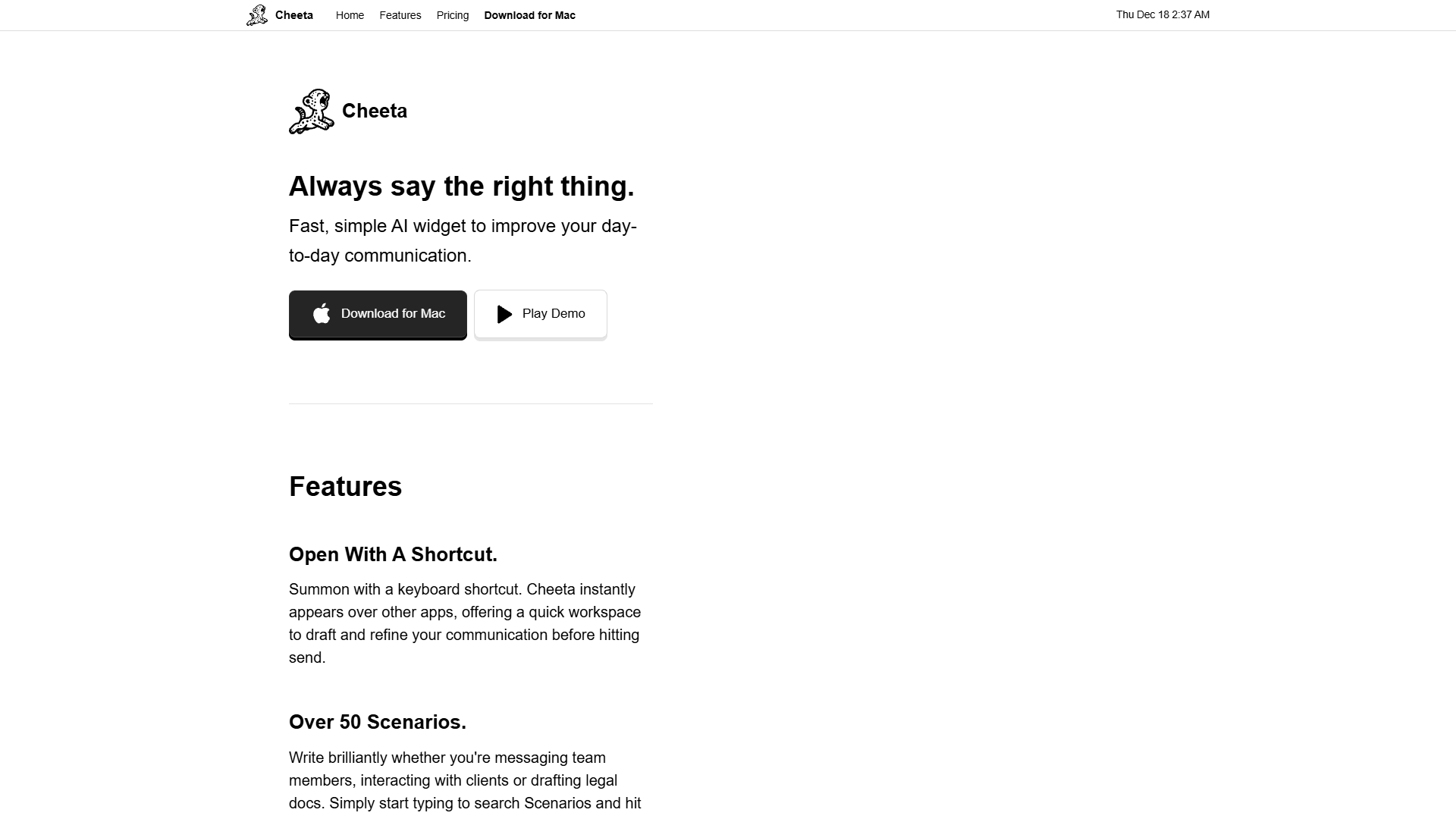Click the small cheetah logo in navbar
The height and width of the screenshot is (819, 1456).
(257, 15)
